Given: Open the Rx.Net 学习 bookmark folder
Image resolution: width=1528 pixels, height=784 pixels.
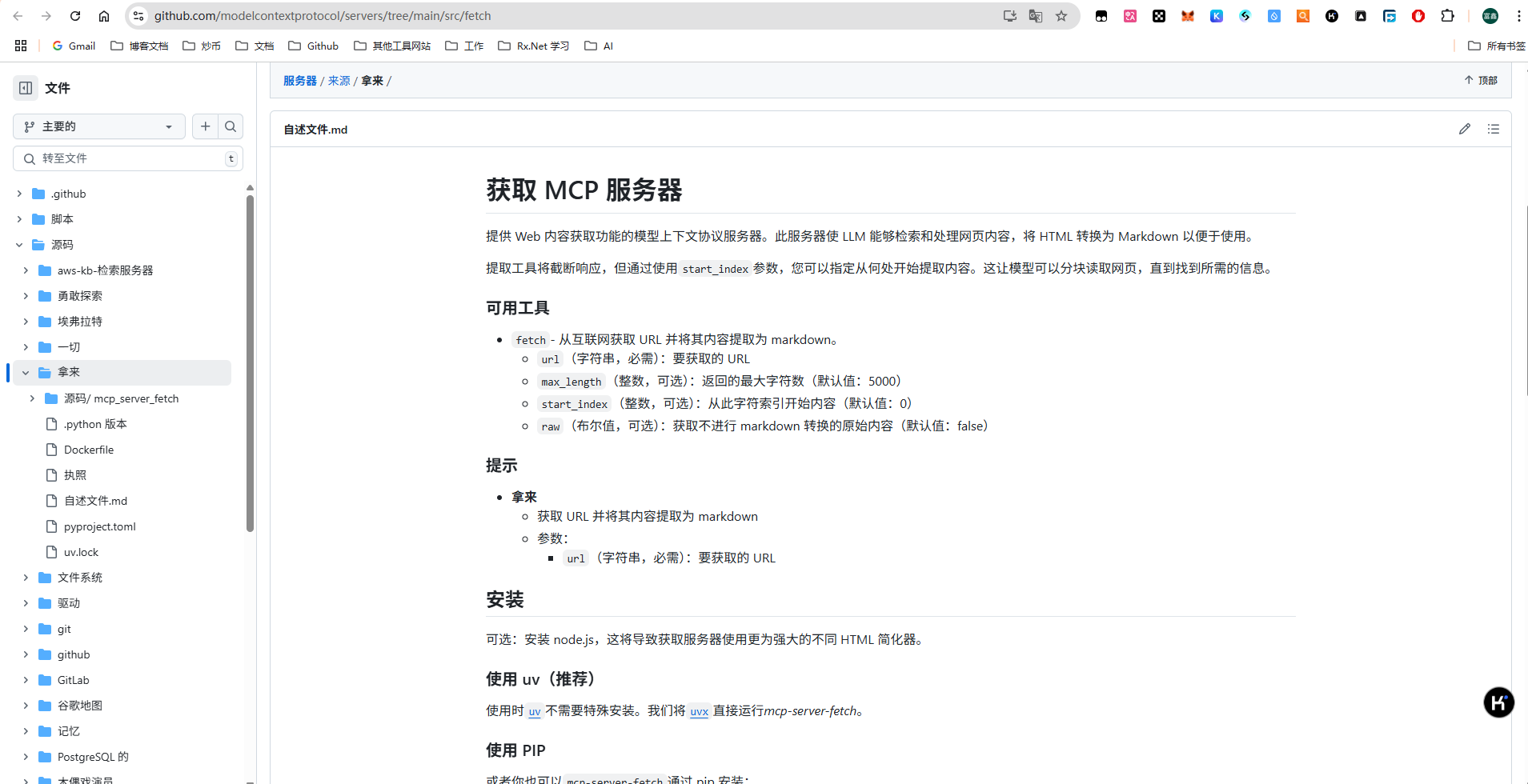Looking at the screenshot, I should [x=533, y=46].
